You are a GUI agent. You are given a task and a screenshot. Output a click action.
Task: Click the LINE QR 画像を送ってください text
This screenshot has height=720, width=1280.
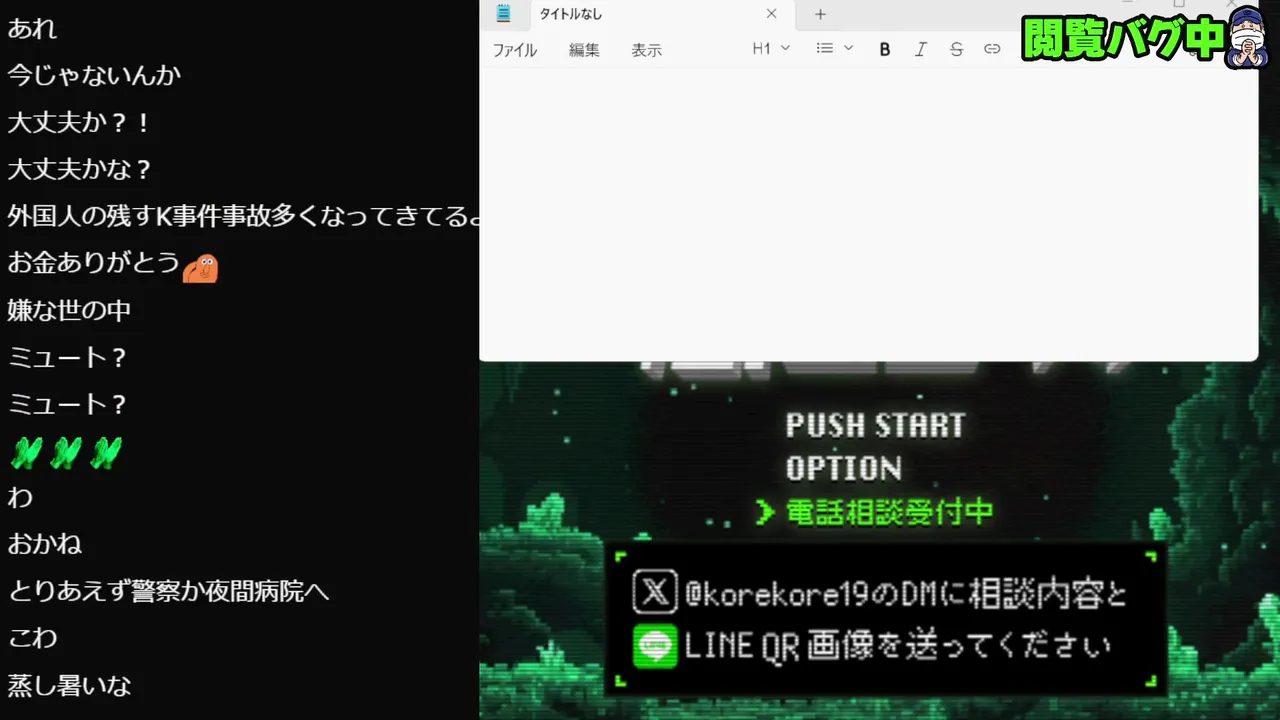coord(897,647)
